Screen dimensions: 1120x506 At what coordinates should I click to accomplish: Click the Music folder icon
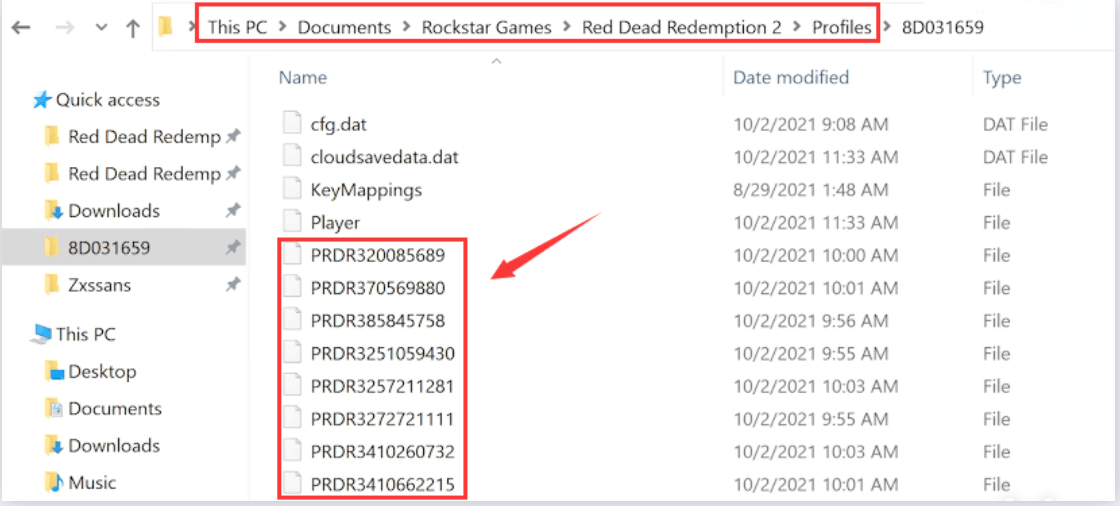pos(55,483)
